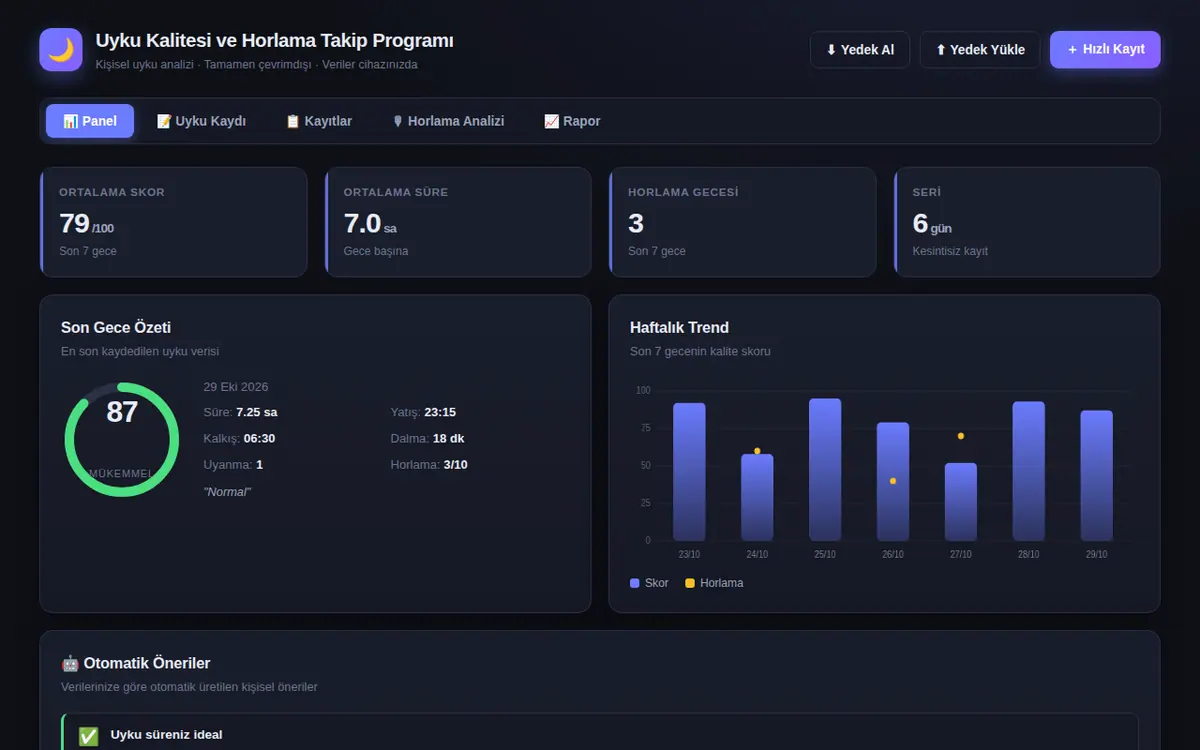Click the yellow snoring dot on 26/10 bar
1200x750 pixels.
(893, 481)
